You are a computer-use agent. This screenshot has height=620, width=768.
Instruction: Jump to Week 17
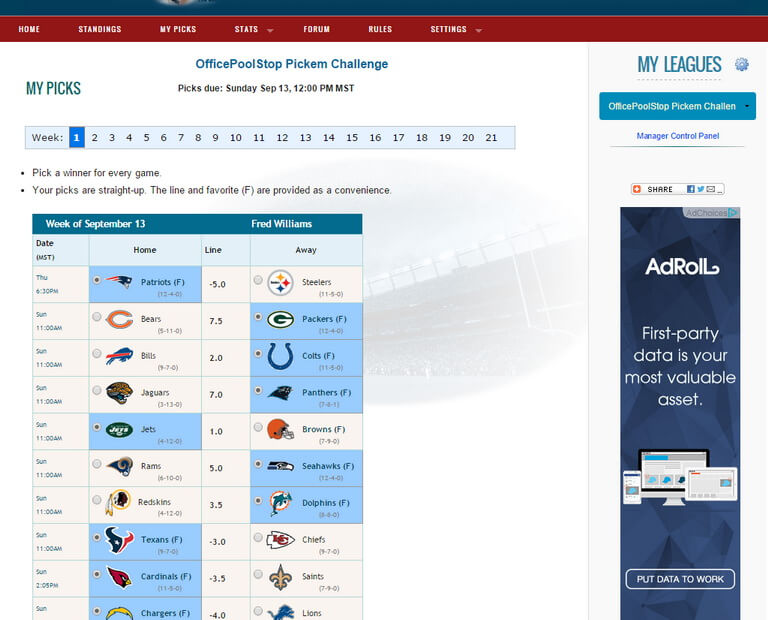399,138
